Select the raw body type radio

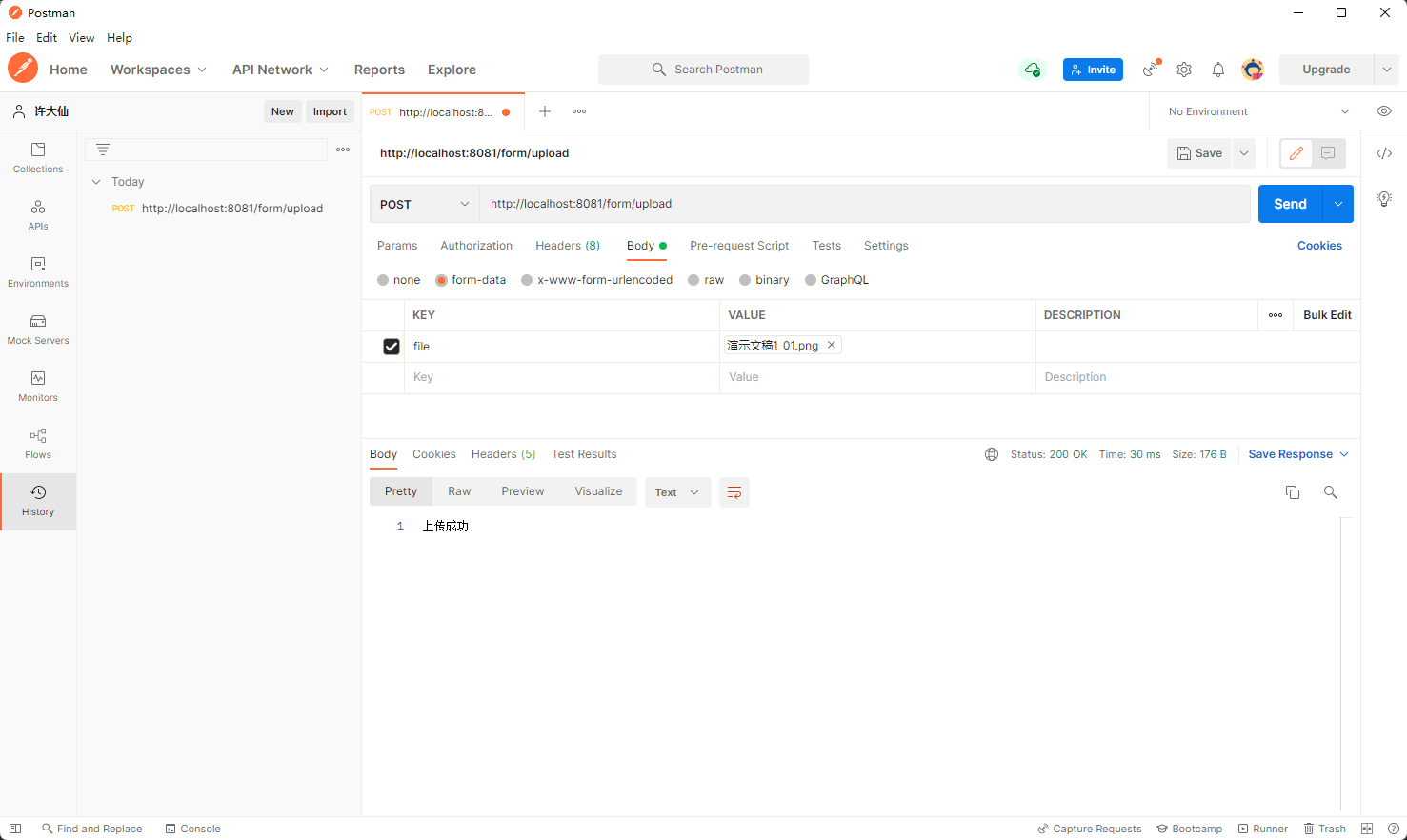pos(693,280)
